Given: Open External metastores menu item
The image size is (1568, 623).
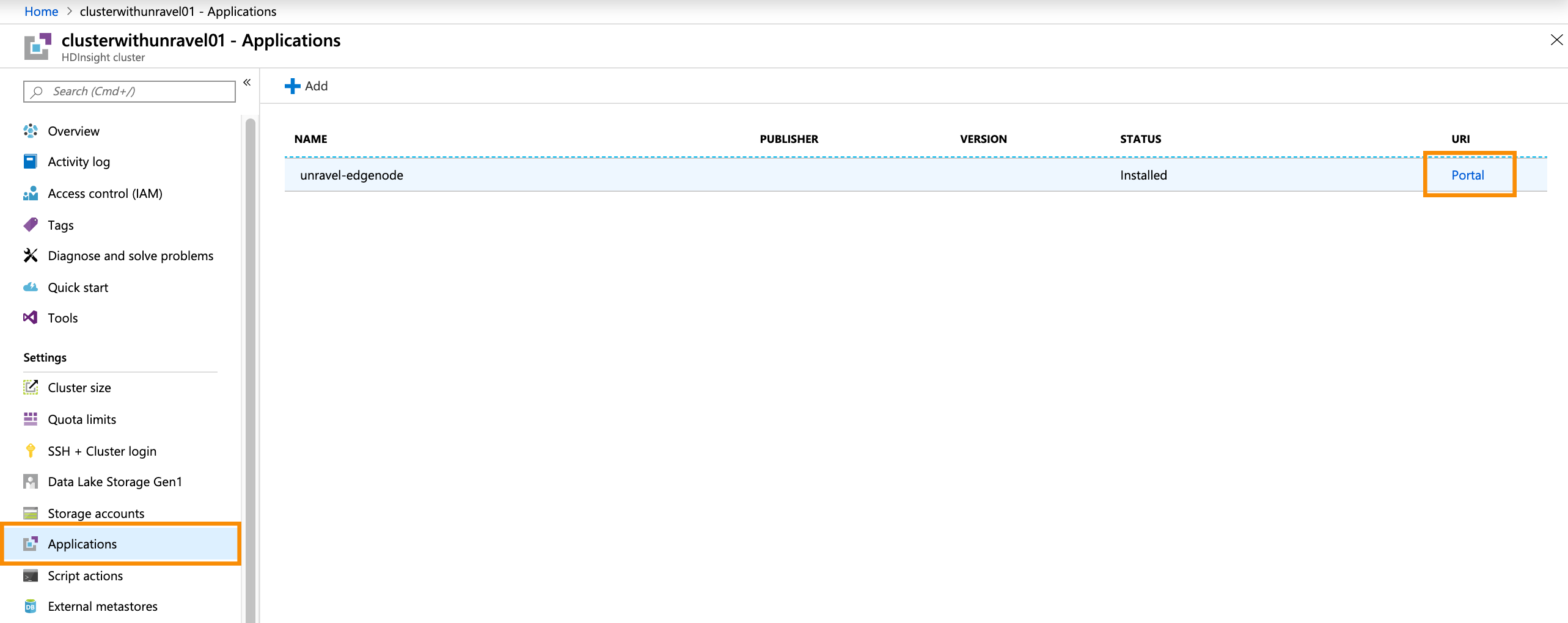Looking at the screenshot, I should 103,607.
